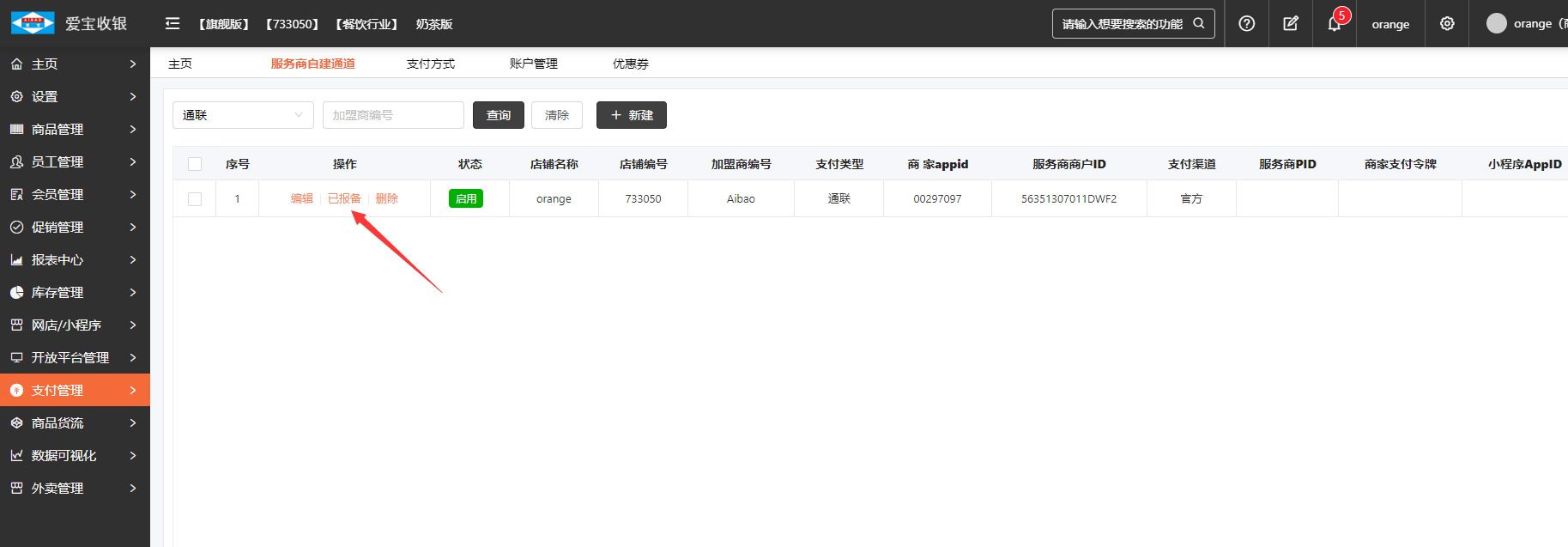Click the orange user avatar

pos(1496,24)
